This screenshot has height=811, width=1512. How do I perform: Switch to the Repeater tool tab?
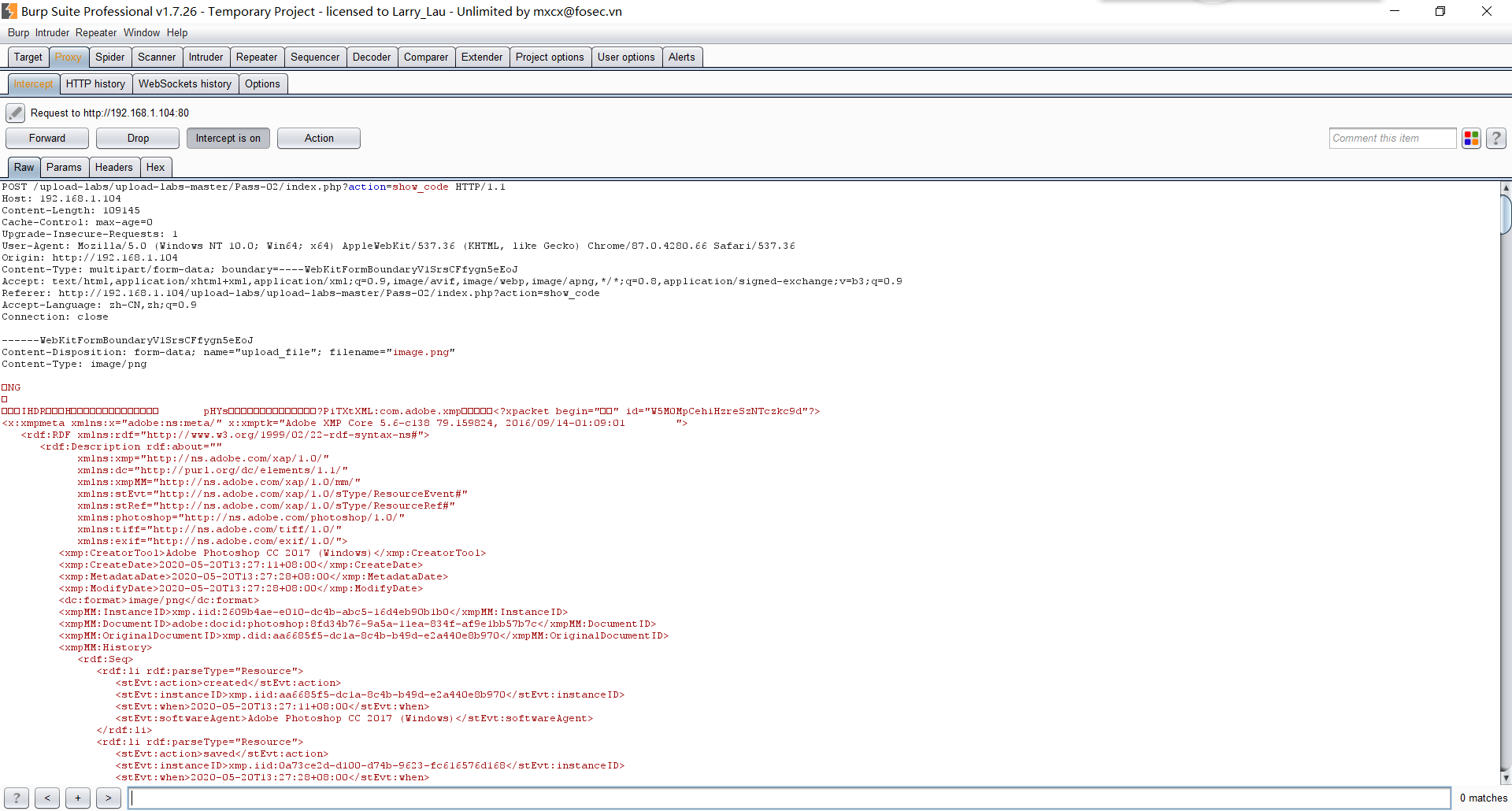pyautogui.click(x=256, y=57)
